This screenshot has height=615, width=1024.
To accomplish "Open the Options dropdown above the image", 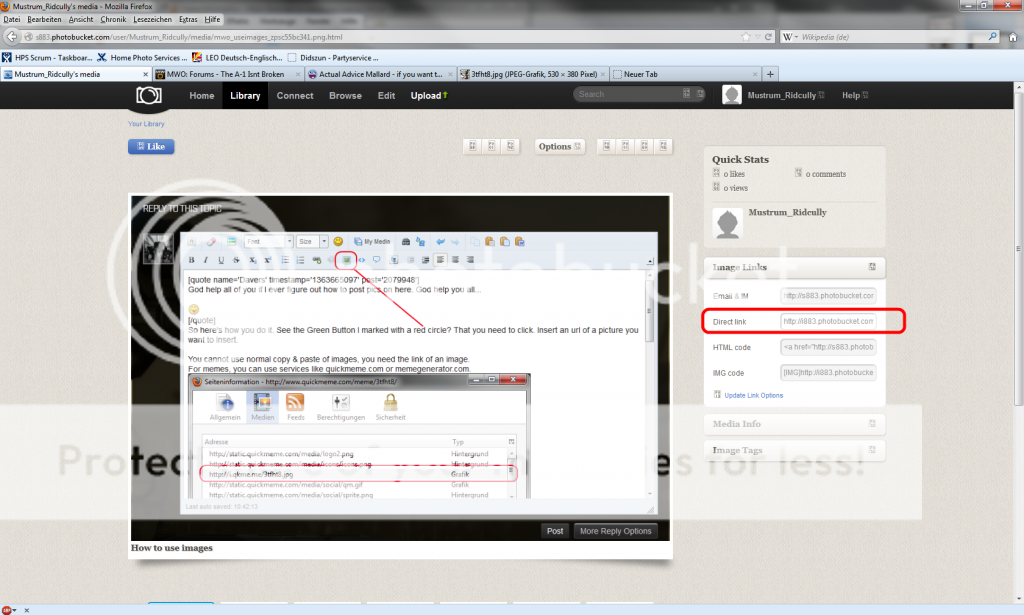I will click(559, 146).
